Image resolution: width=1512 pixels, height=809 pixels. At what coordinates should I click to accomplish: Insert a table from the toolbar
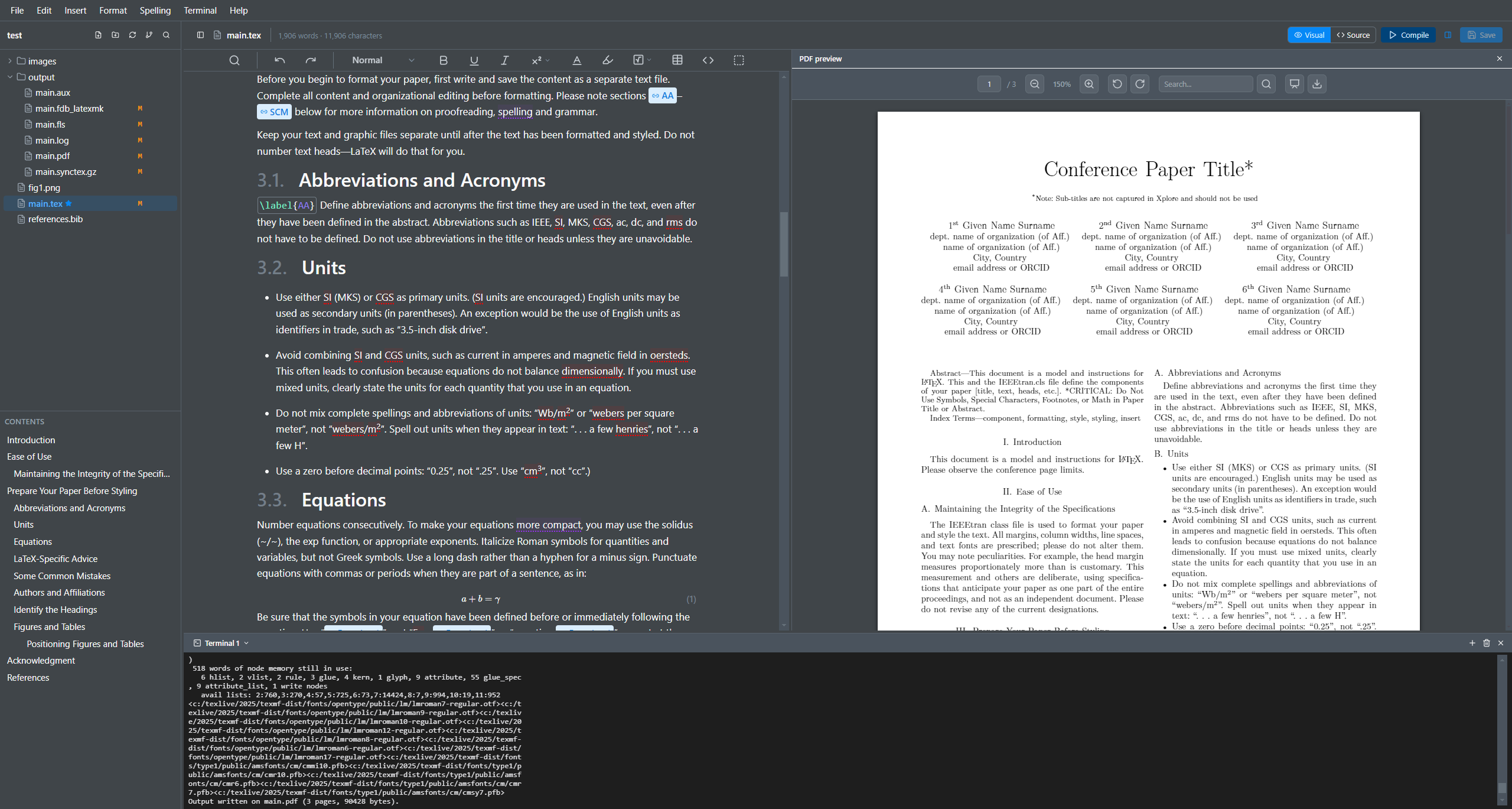[x=677, y=60]
